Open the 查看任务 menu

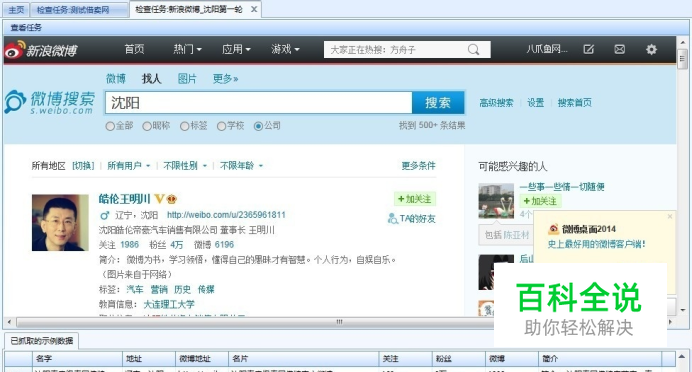click(26, 27)
